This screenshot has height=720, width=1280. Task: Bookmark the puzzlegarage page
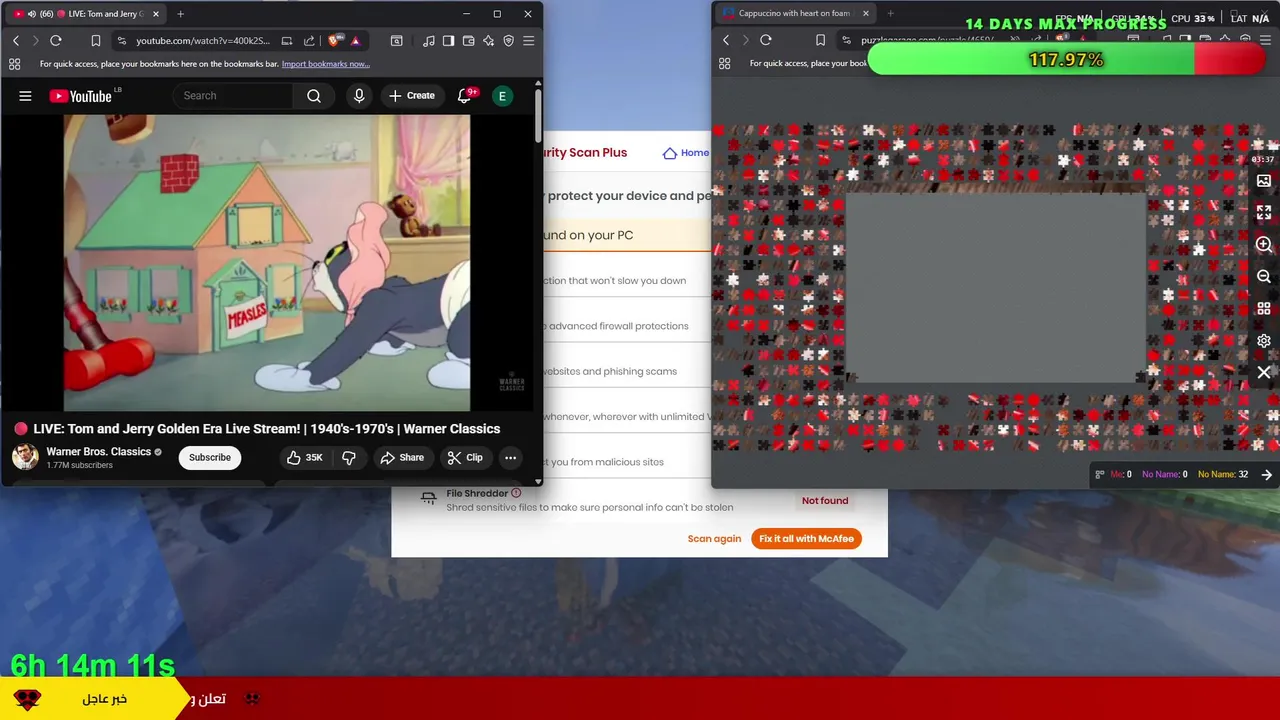click(x=820, y=40)
